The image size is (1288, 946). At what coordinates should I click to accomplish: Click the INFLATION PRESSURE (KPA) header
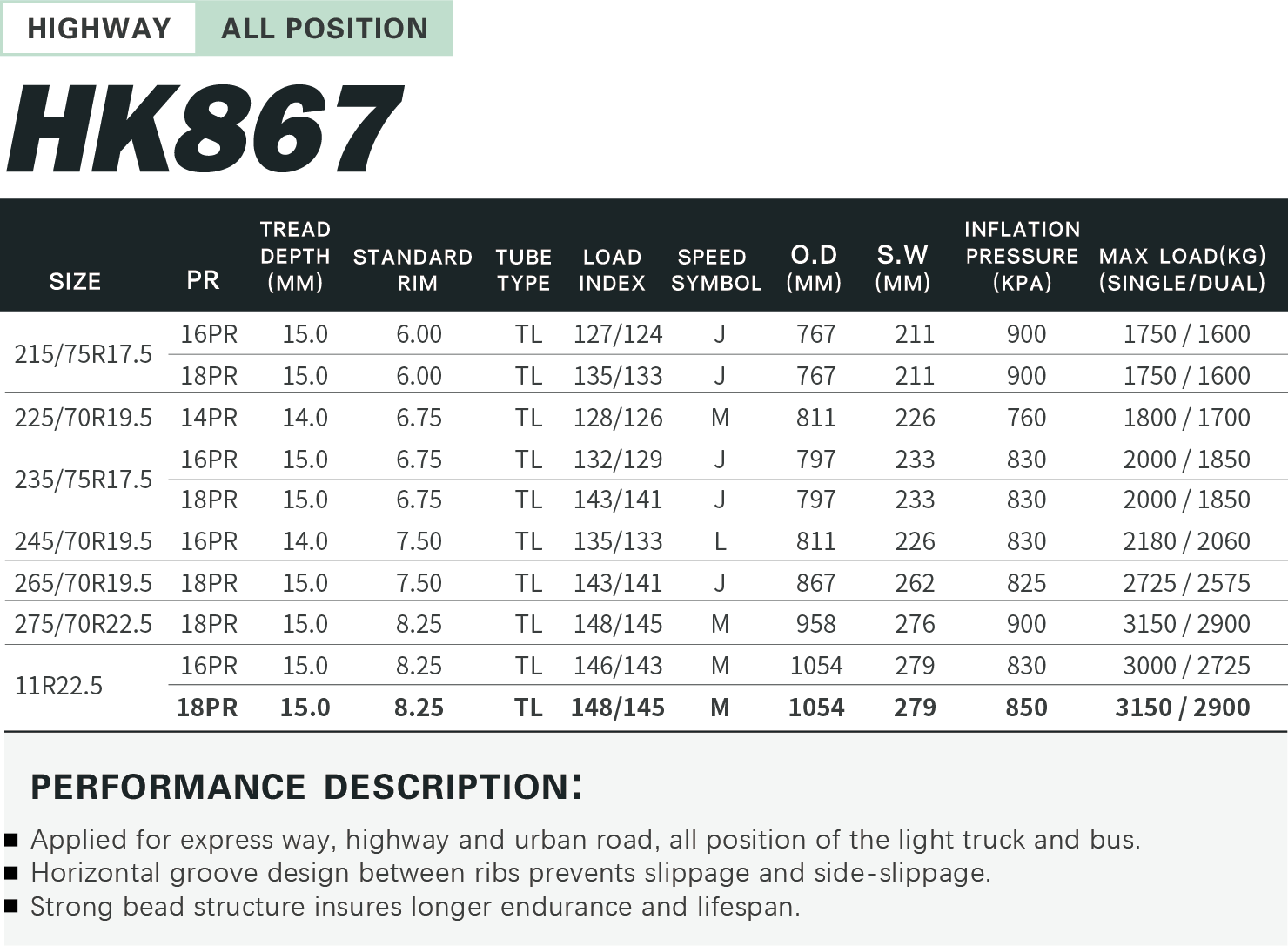coord(1022,256)
